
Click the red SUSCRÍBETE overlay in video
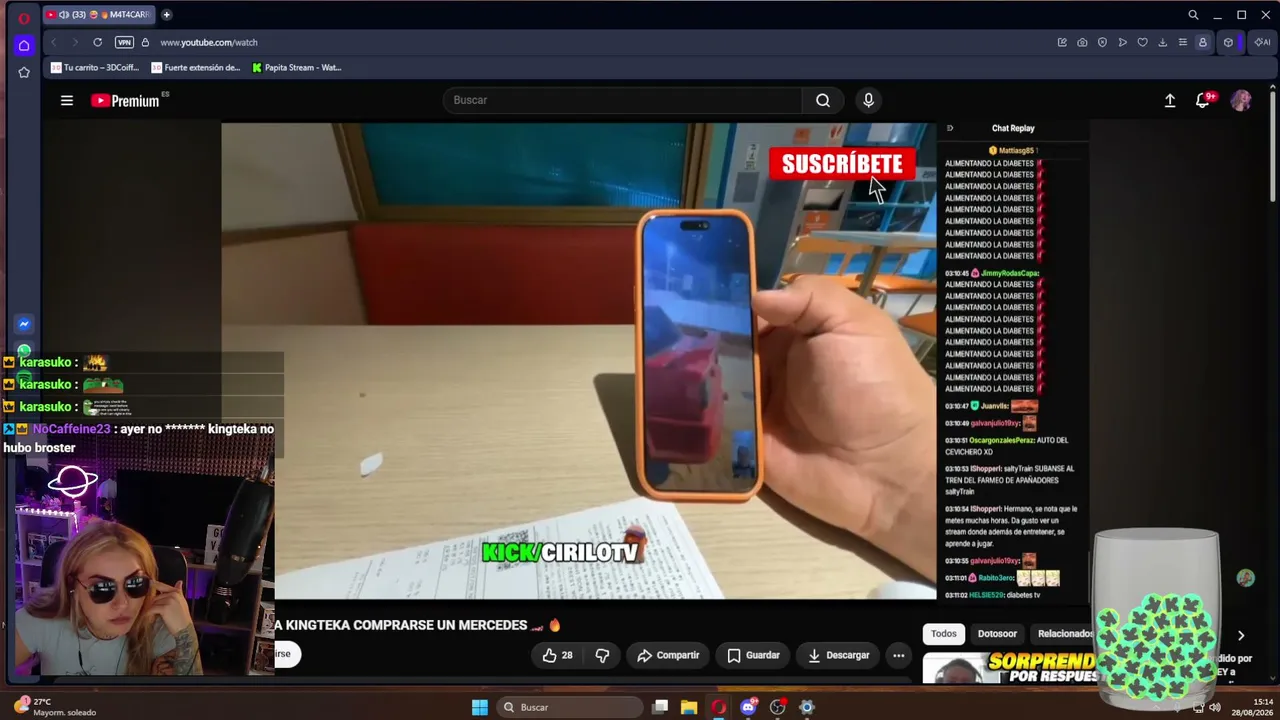click(x=842, y=164)
